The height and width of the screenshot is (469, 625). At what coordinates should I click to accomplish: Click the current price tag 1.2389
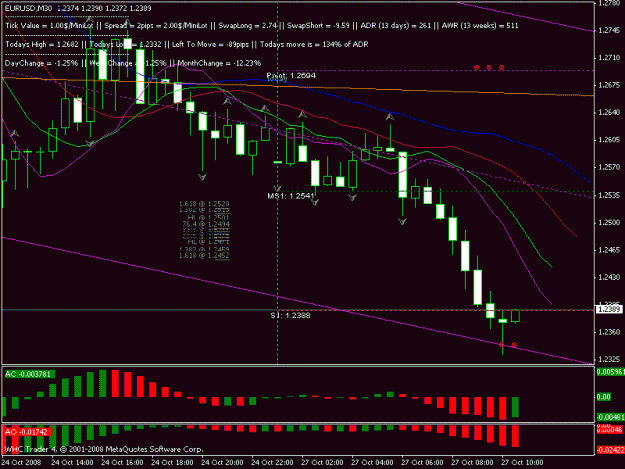click(609, 309)
